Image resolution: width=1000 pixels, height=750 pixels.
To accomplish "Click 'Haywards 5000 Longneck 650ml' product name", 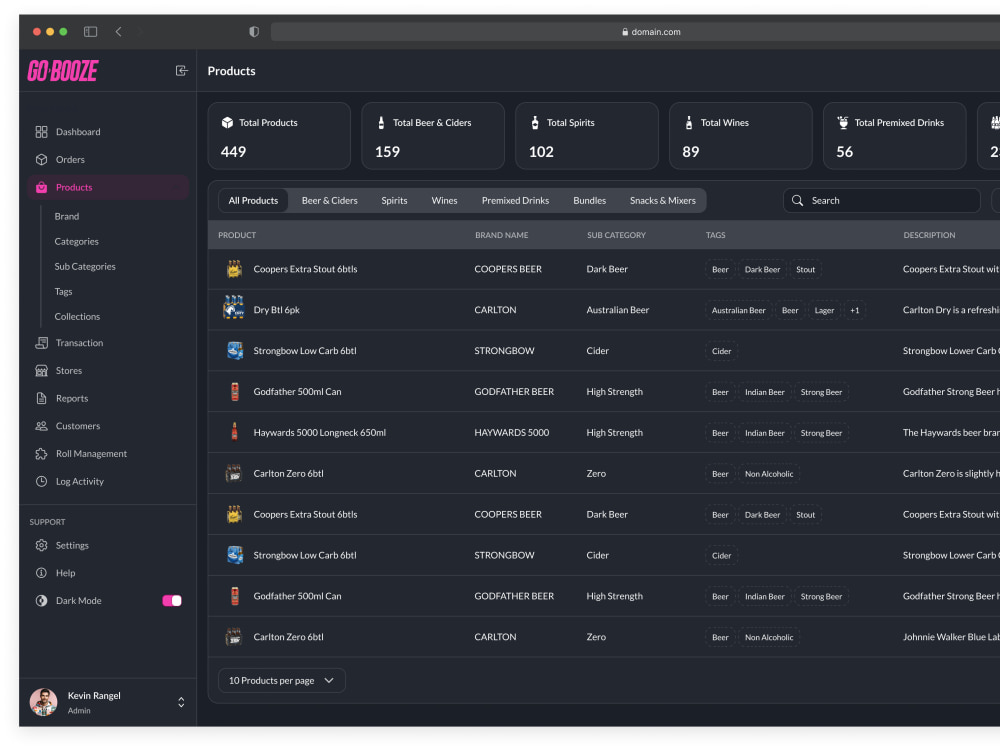I will click(320, 432).
